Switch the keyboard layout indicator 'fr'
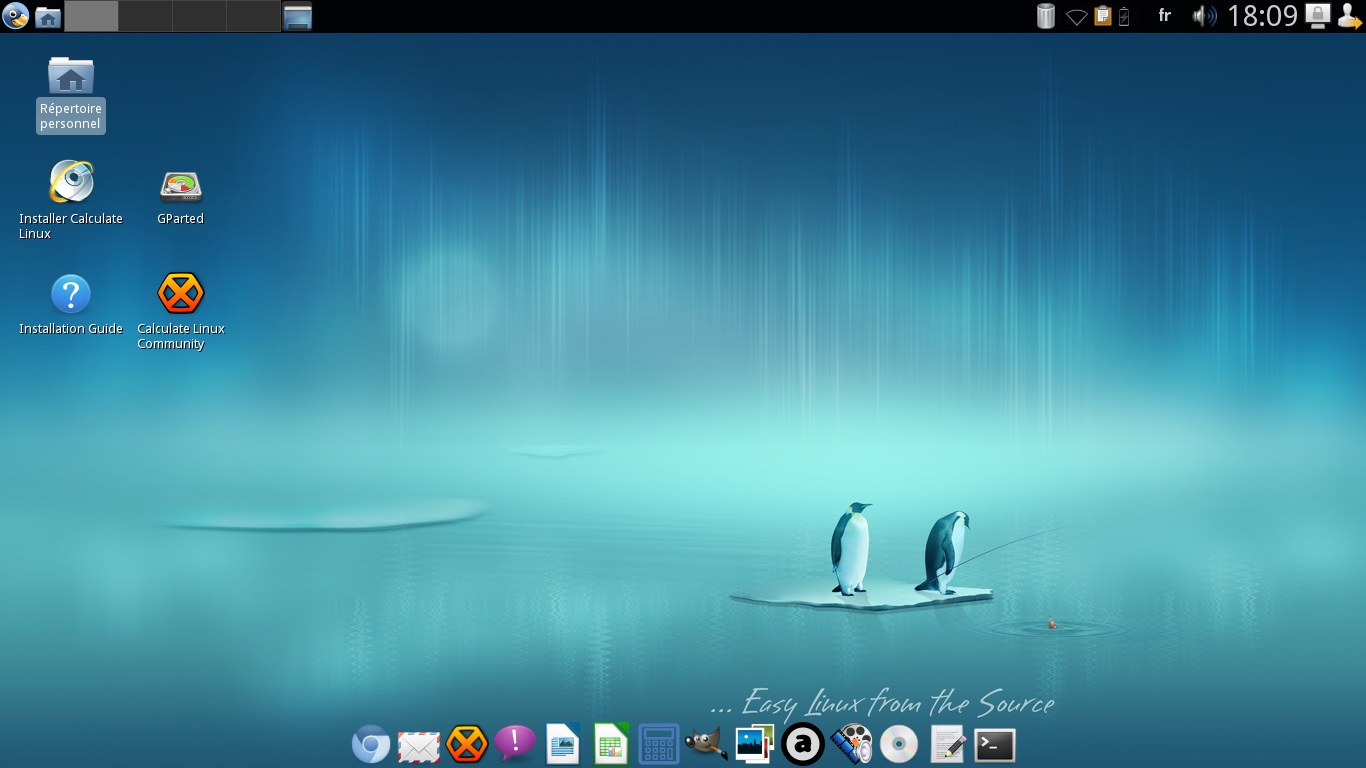 tap(1164, 16)
